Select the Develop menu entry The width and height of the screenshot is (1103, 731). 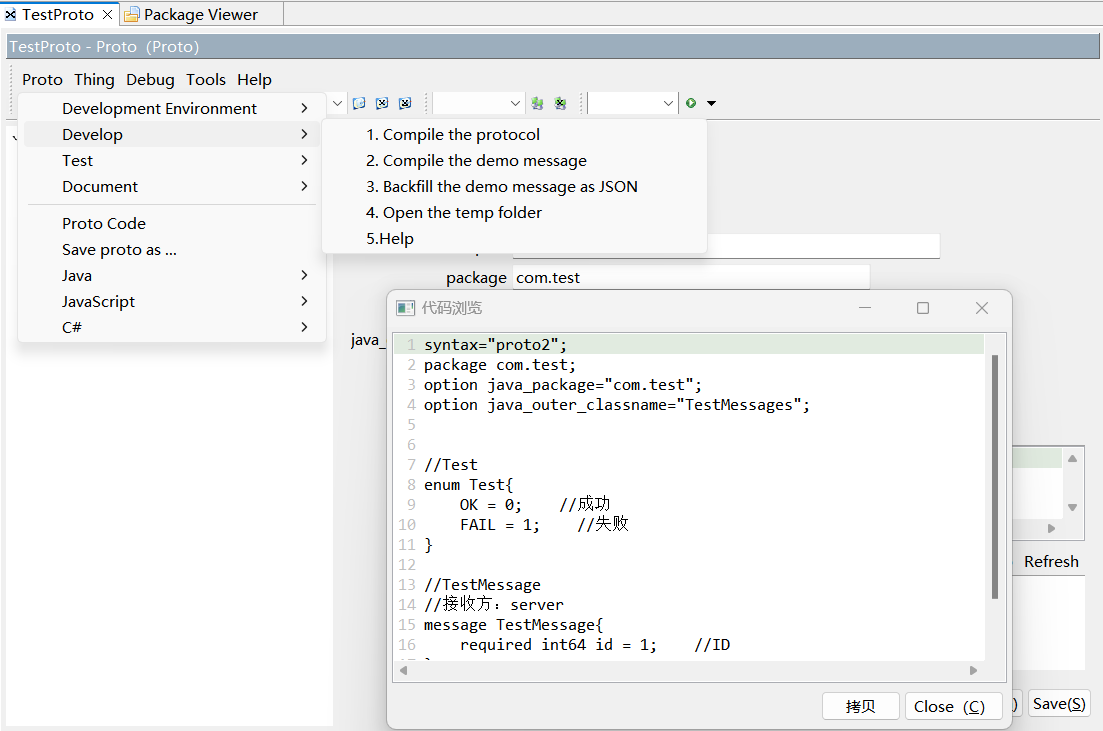[x=172, y=134]
